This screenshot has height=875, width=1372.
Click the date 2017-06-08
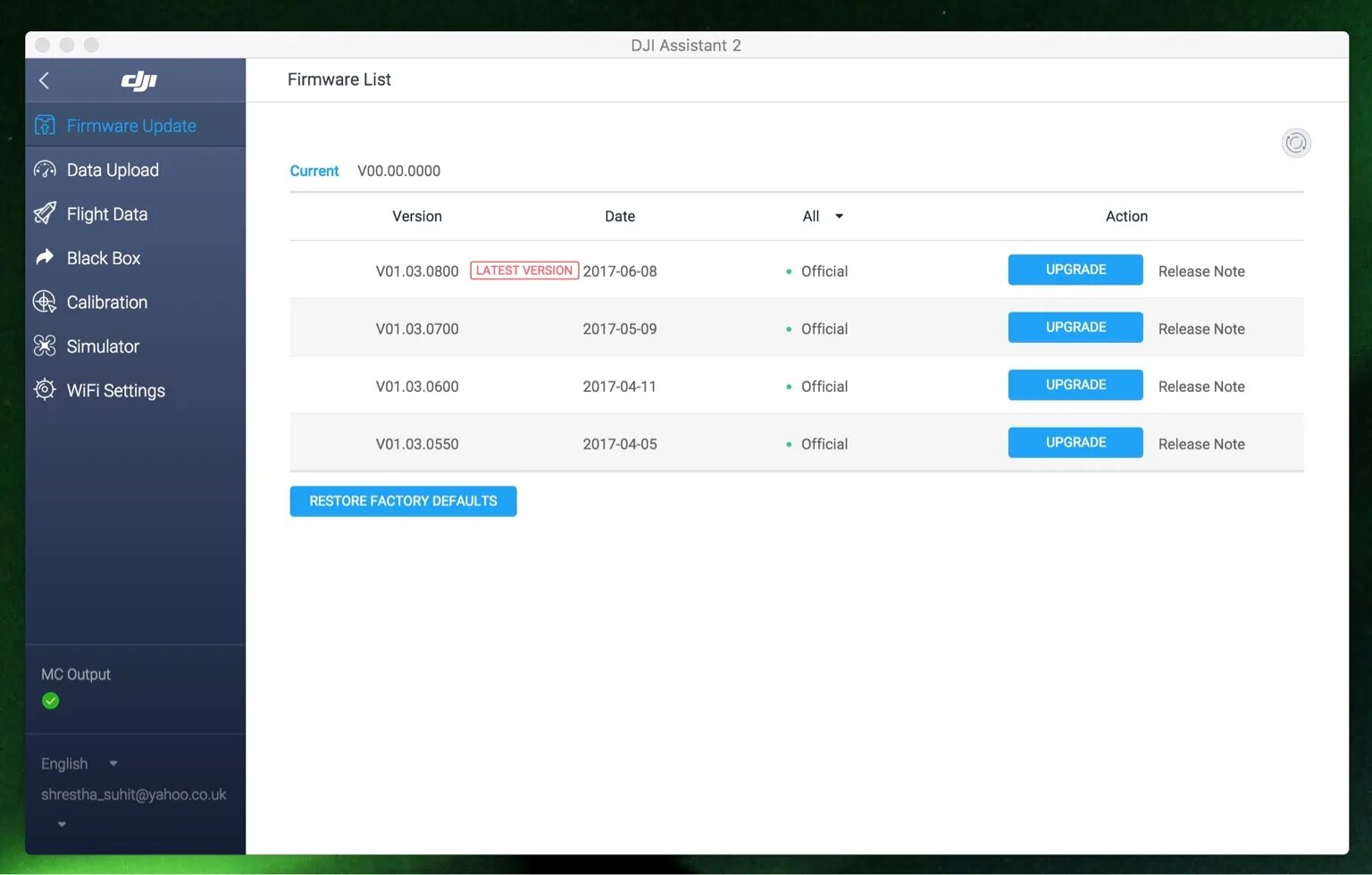pos(620,271)
